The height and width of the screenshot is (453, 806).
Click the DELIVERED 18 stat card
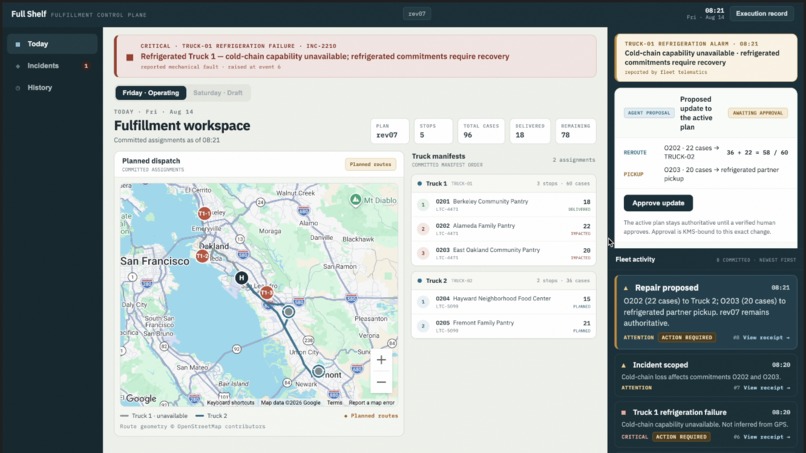pyautogui.click(x=530, y=131)
